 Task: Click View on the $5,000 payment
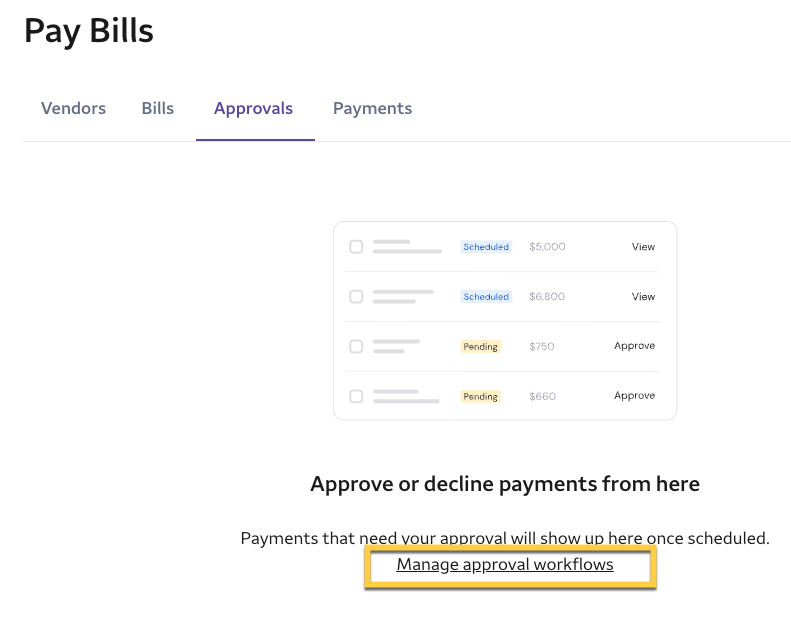643,247
